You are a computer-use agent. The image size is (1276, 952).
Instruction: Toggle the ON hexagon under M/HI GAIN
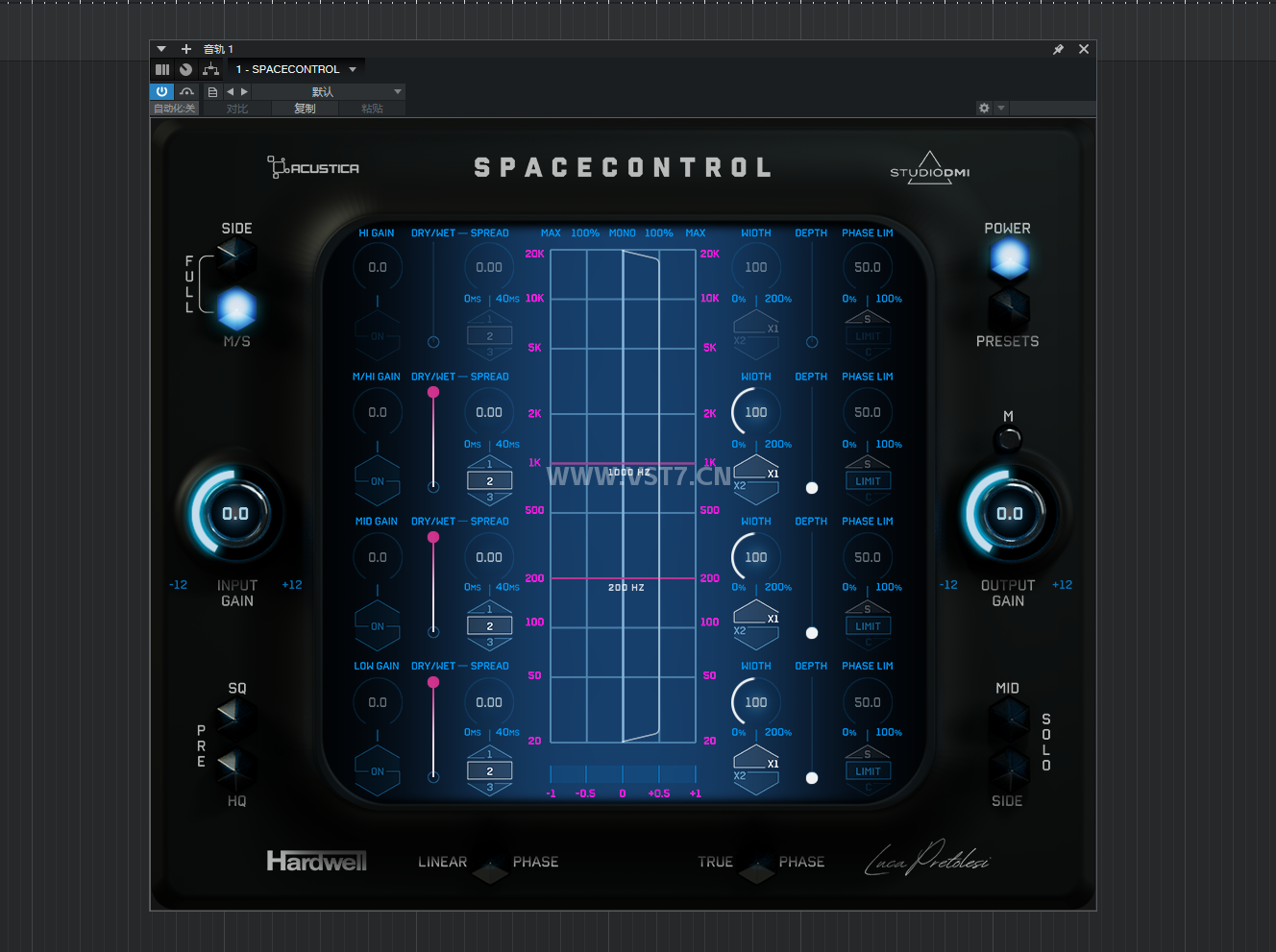click(378, 481)
